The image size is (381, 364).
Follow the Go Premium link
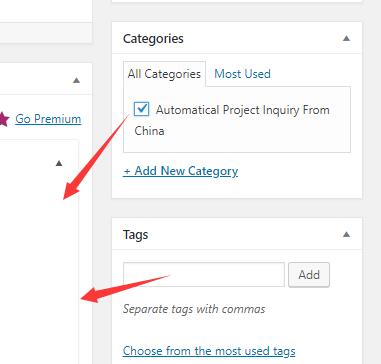point(48,119)
